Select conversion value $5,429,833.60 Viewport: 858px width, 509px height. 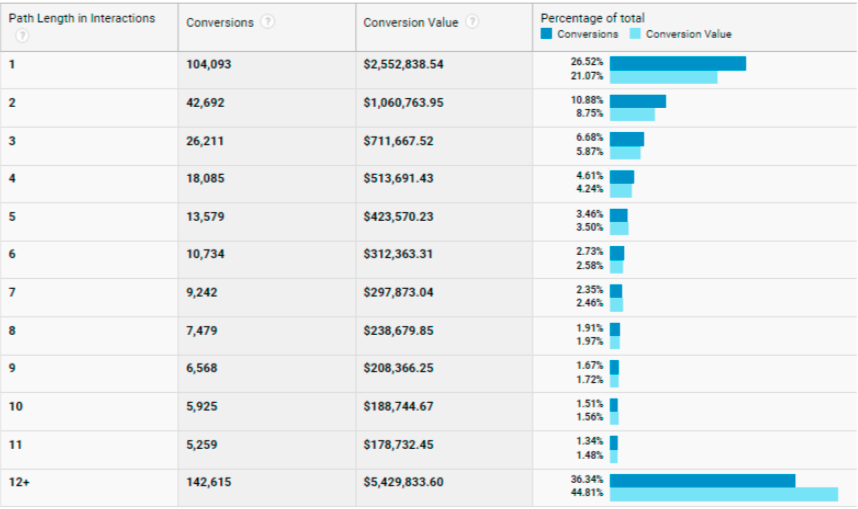(x=403, y=482)
